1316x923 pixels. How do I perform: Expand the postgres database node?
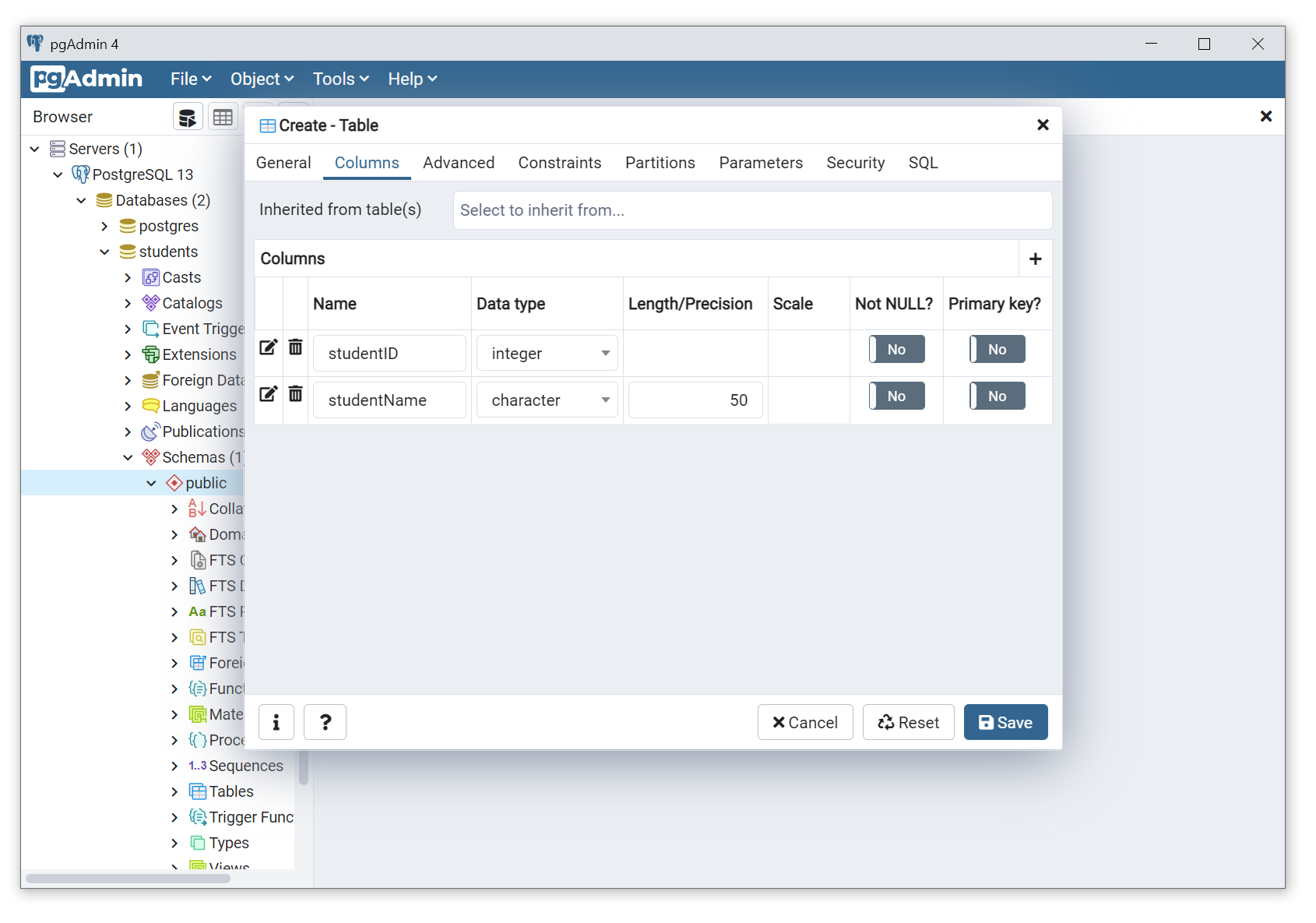click(x=104, y=226)
